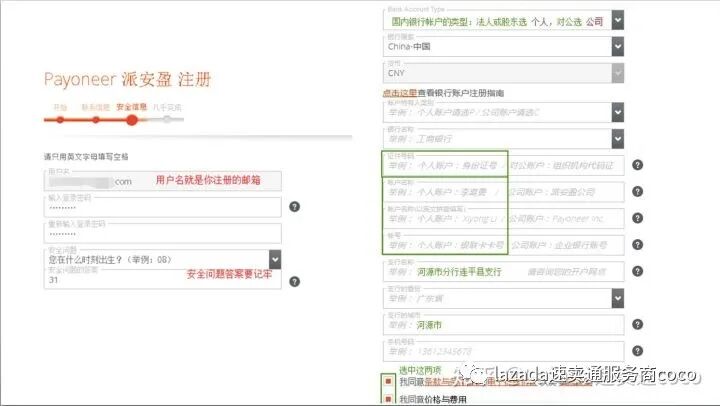
Task: Go to the 开始 registration step
Action: [x=60, y=107]
